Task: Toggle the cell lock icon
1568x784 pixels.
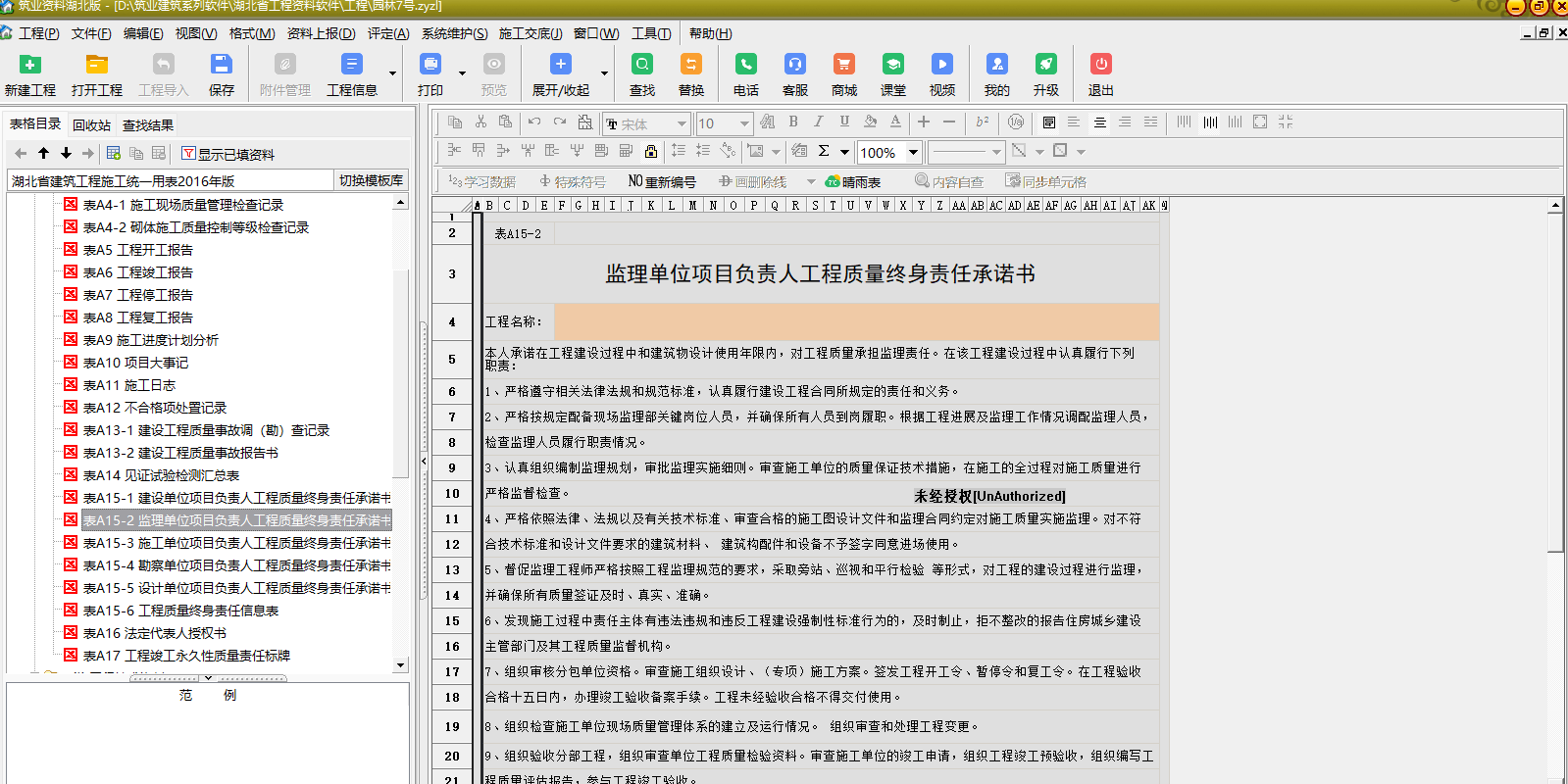Action: pyautogui.click(x=651, y=151)
